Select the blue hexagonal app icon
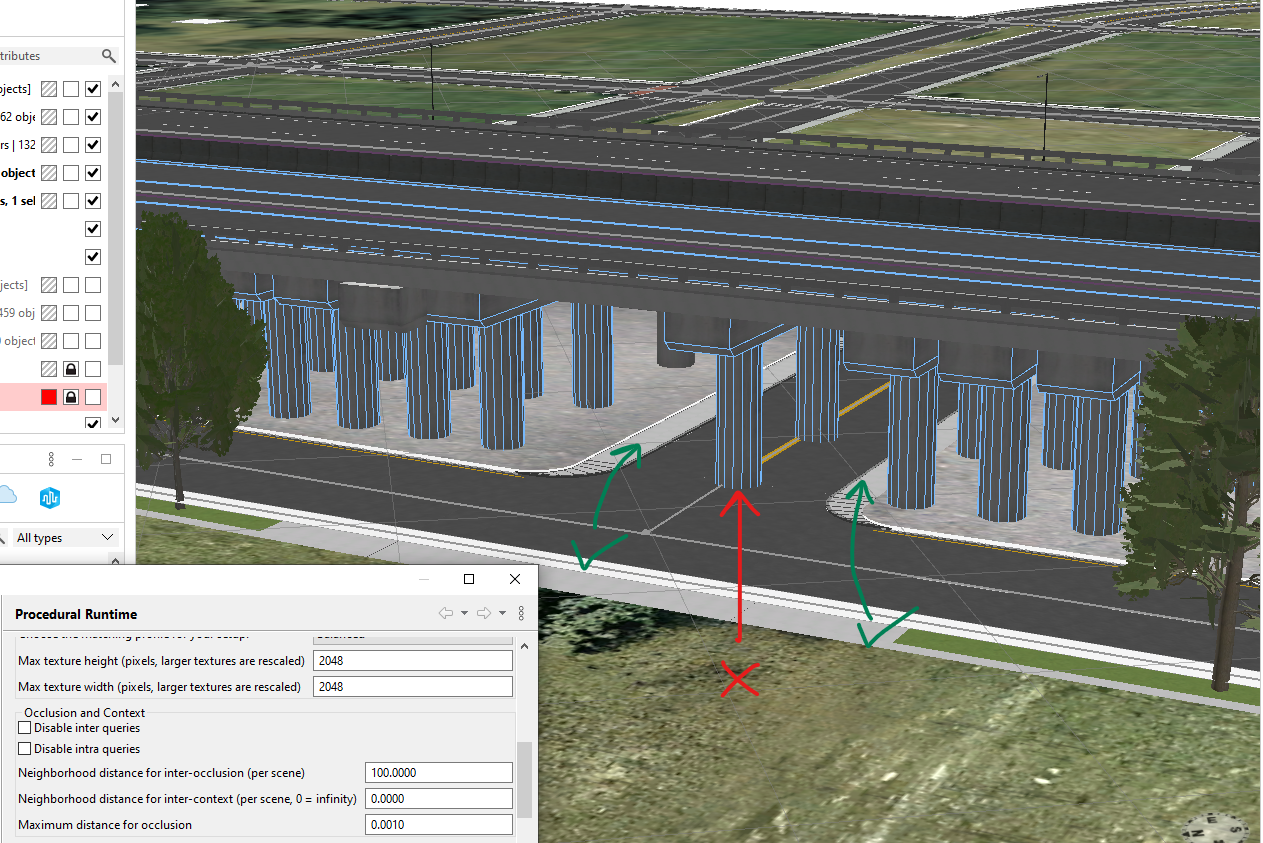The image size is (1263, 843). (49, 498)
